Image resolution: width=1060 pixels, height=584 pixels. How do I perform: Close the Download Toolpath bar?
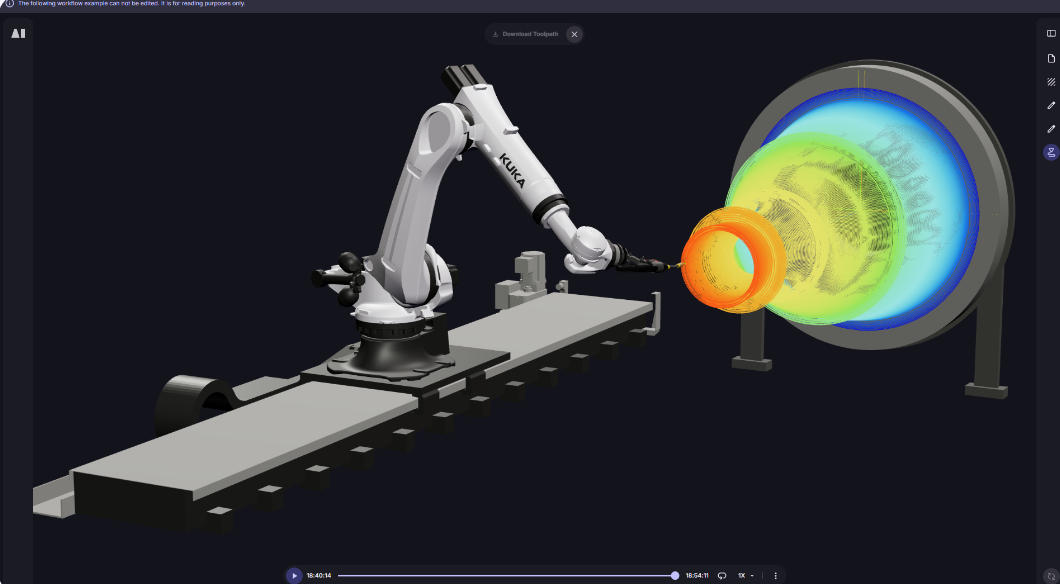tap(574, 34)
